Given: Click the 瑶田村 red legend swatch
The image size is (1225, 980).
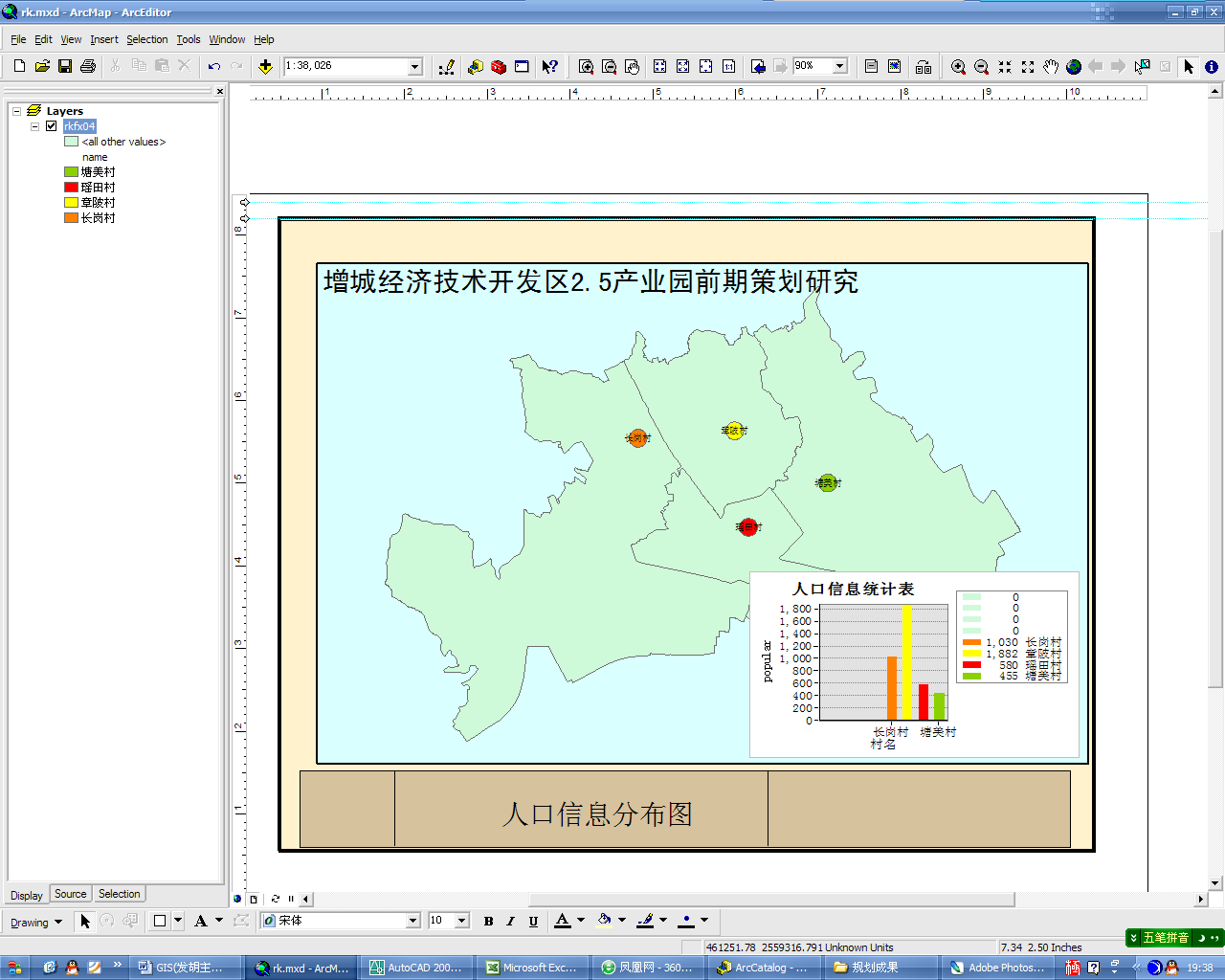Looking at the screenshot, I should 71,188.
